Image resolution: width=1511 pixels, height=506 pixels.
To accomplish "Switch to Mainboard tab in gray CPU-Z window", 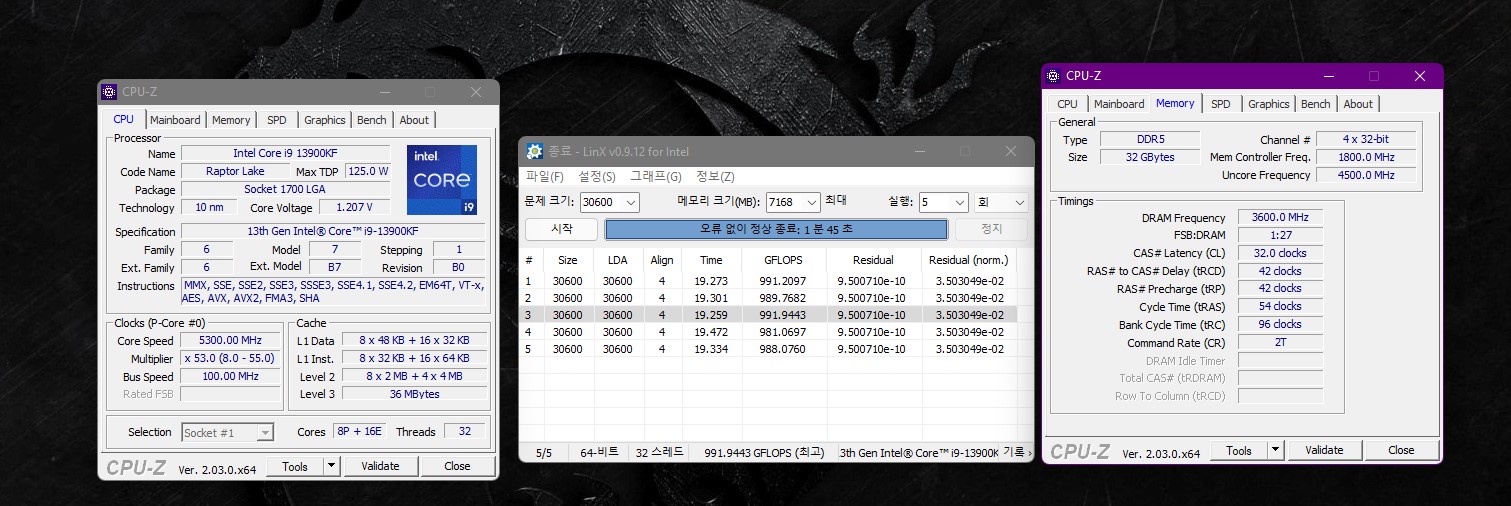I will [x=175, y=120].
